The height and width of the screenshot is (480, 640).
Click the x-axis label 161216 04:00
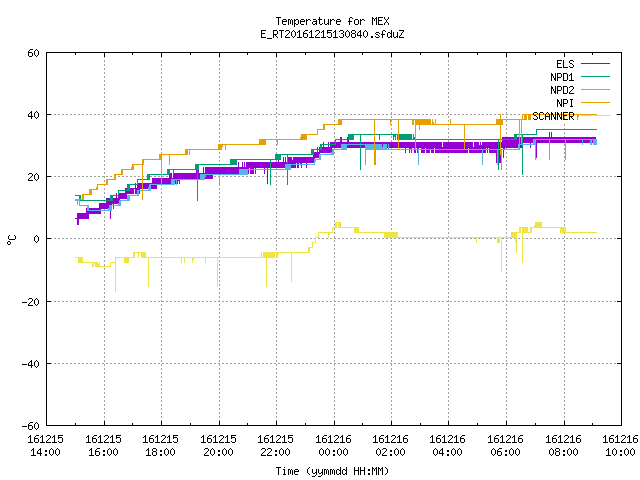[448, 446]
